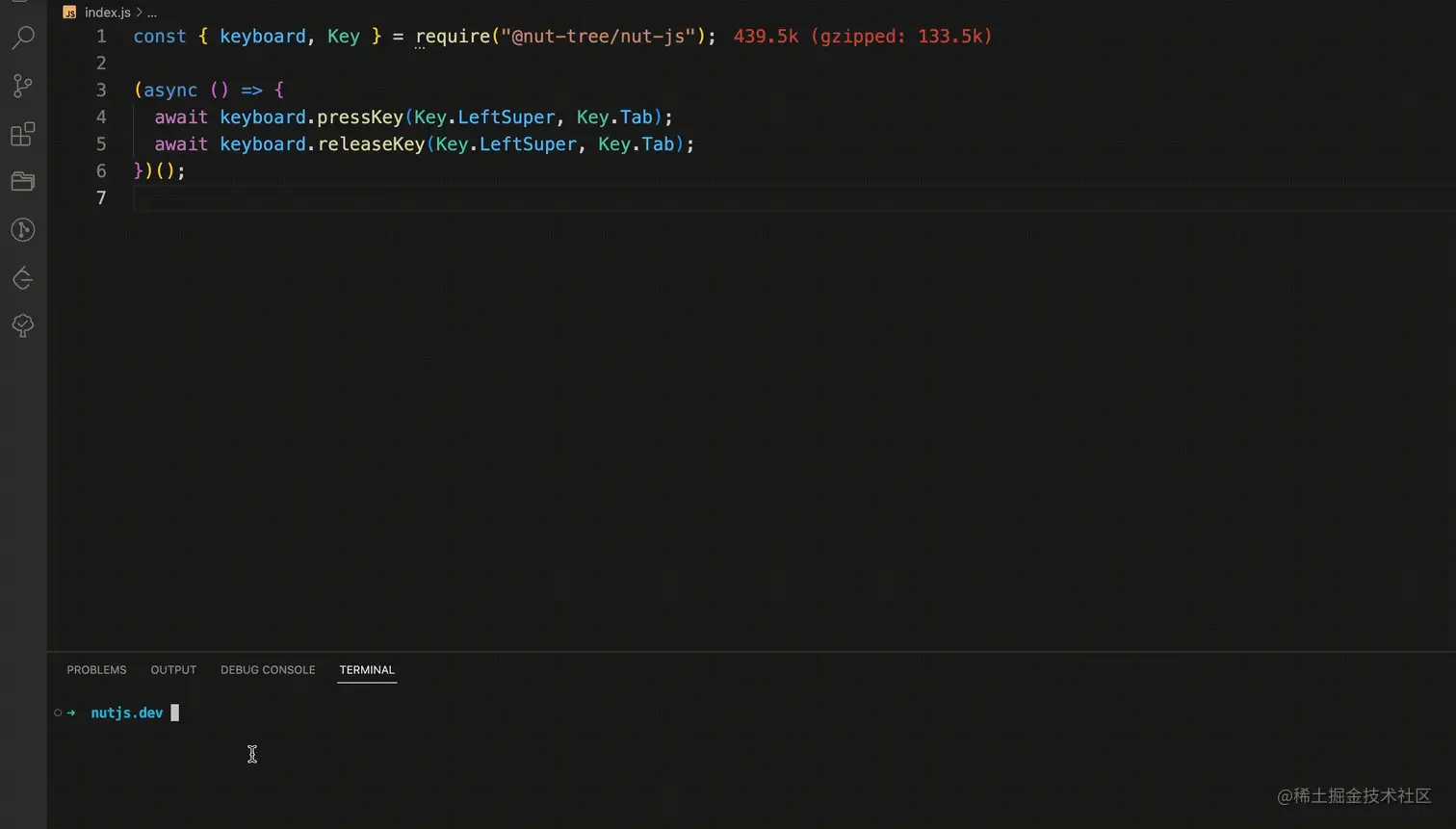Open the Explorer folder icon
Screen dimensions: 1456x829
pyautogui.click(x=23, y=181)
